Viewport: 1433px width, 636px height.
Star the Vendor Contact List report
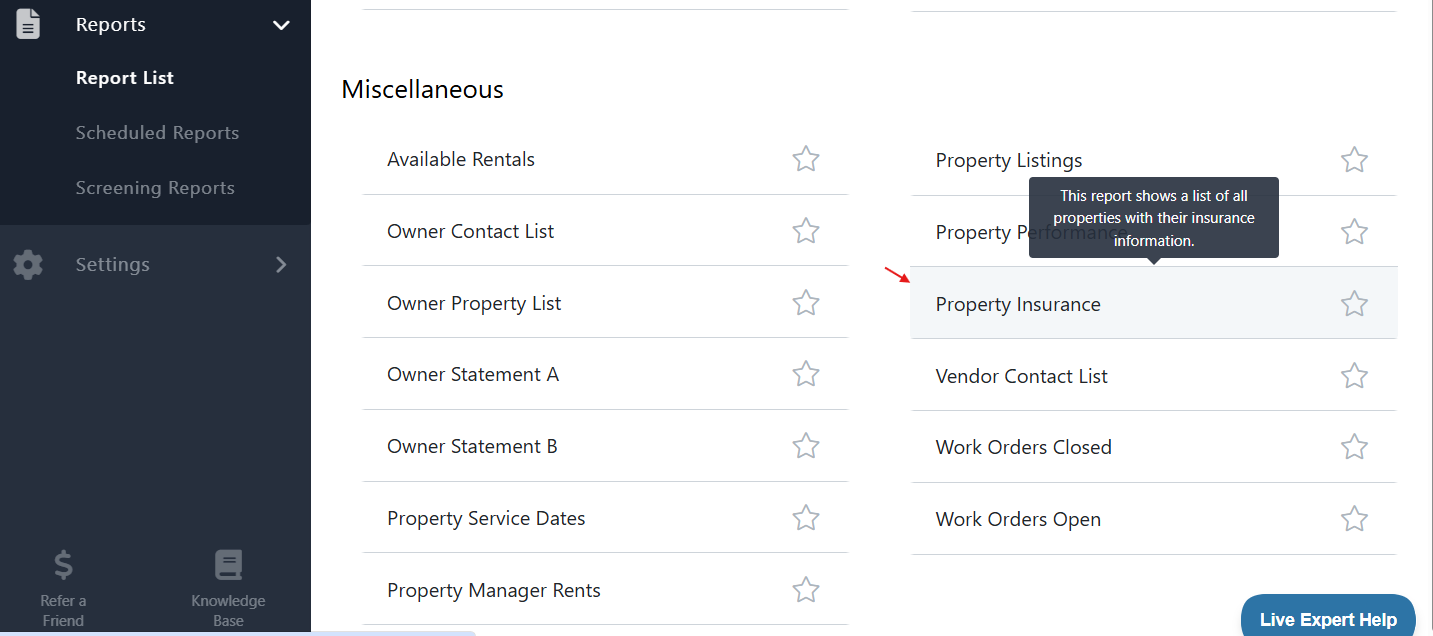(1354, 376)
